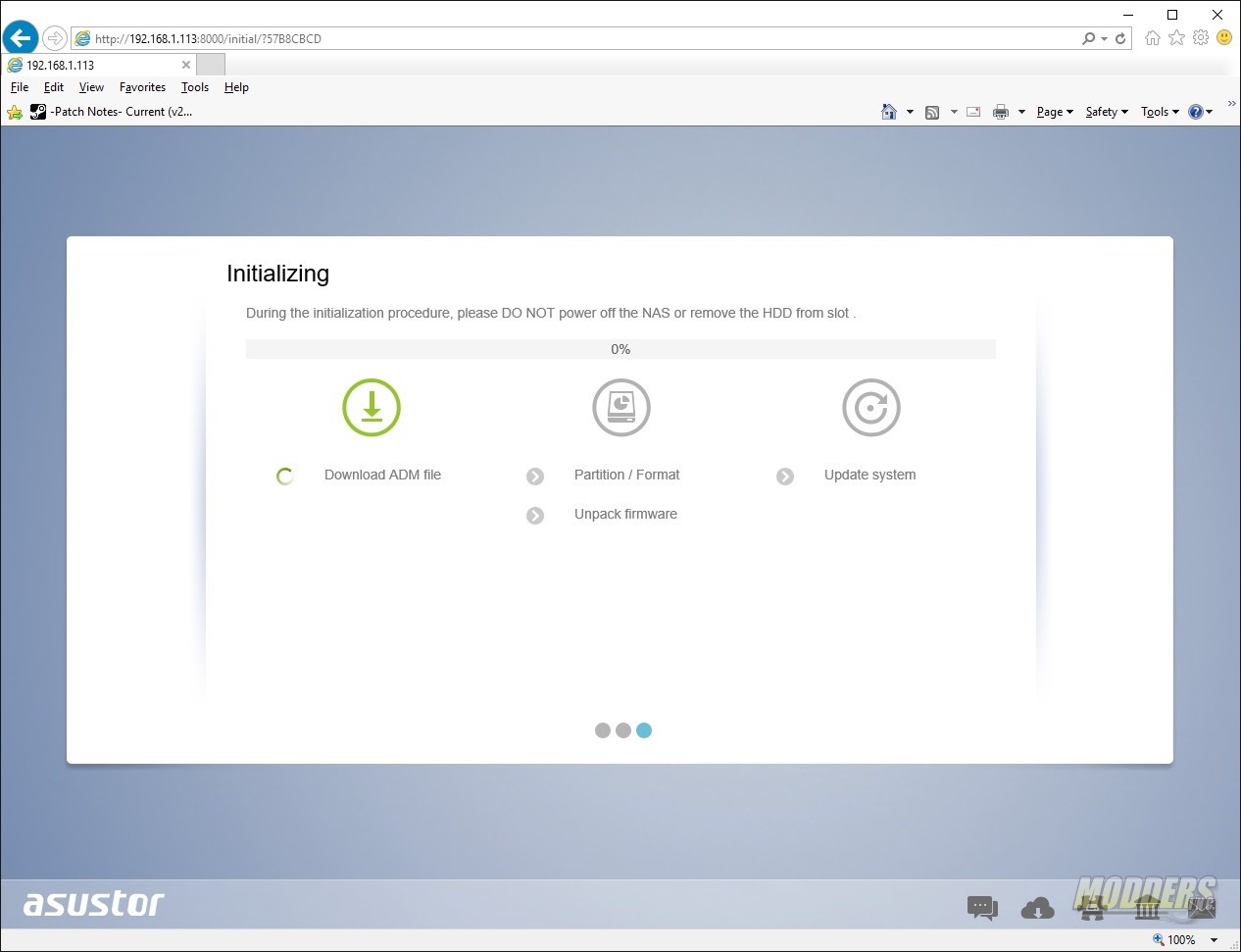Click arrow bullet beside Update system
Image resolution: width=1241 pixels, height=952 pixels.
point(785,476)
